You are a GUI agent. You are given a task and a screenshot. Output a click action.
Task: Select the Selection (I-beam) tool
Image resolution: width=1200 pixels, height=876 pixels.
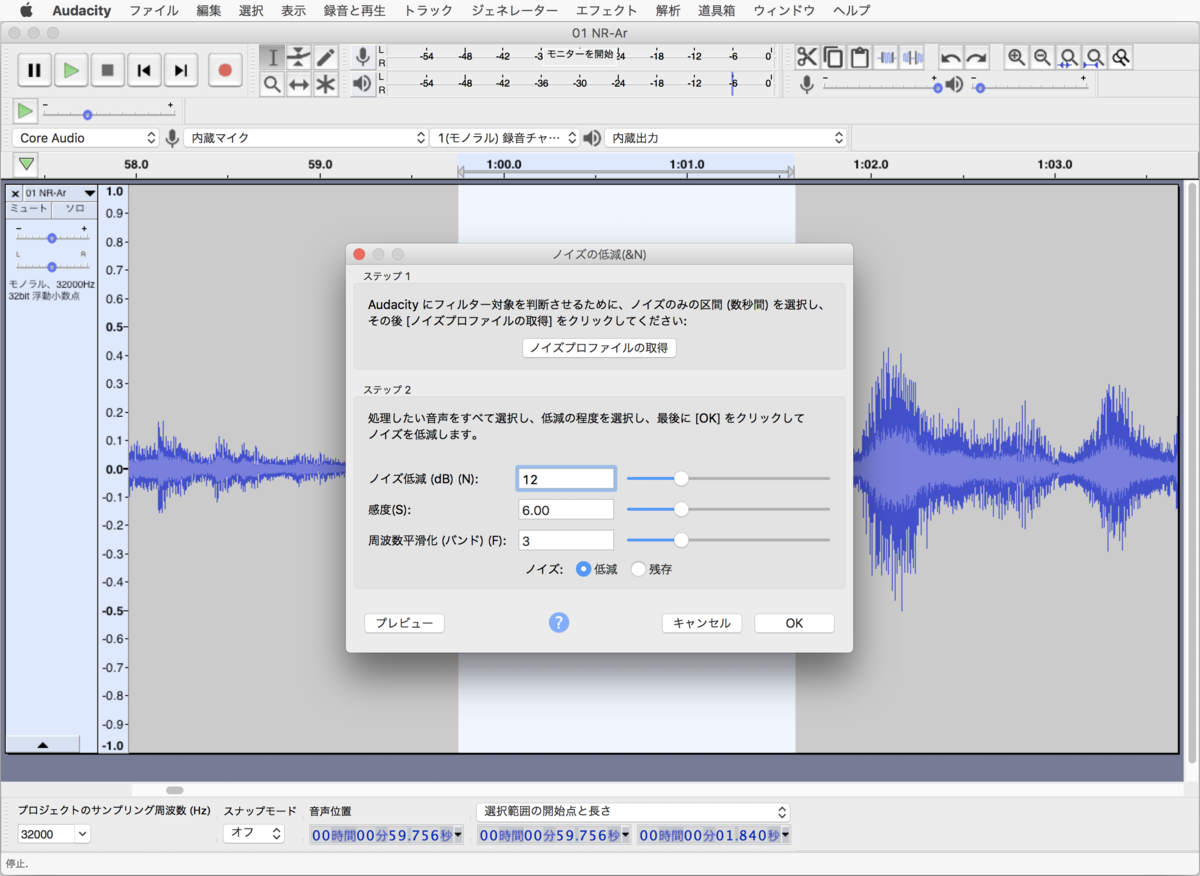[x=273, y=58]
